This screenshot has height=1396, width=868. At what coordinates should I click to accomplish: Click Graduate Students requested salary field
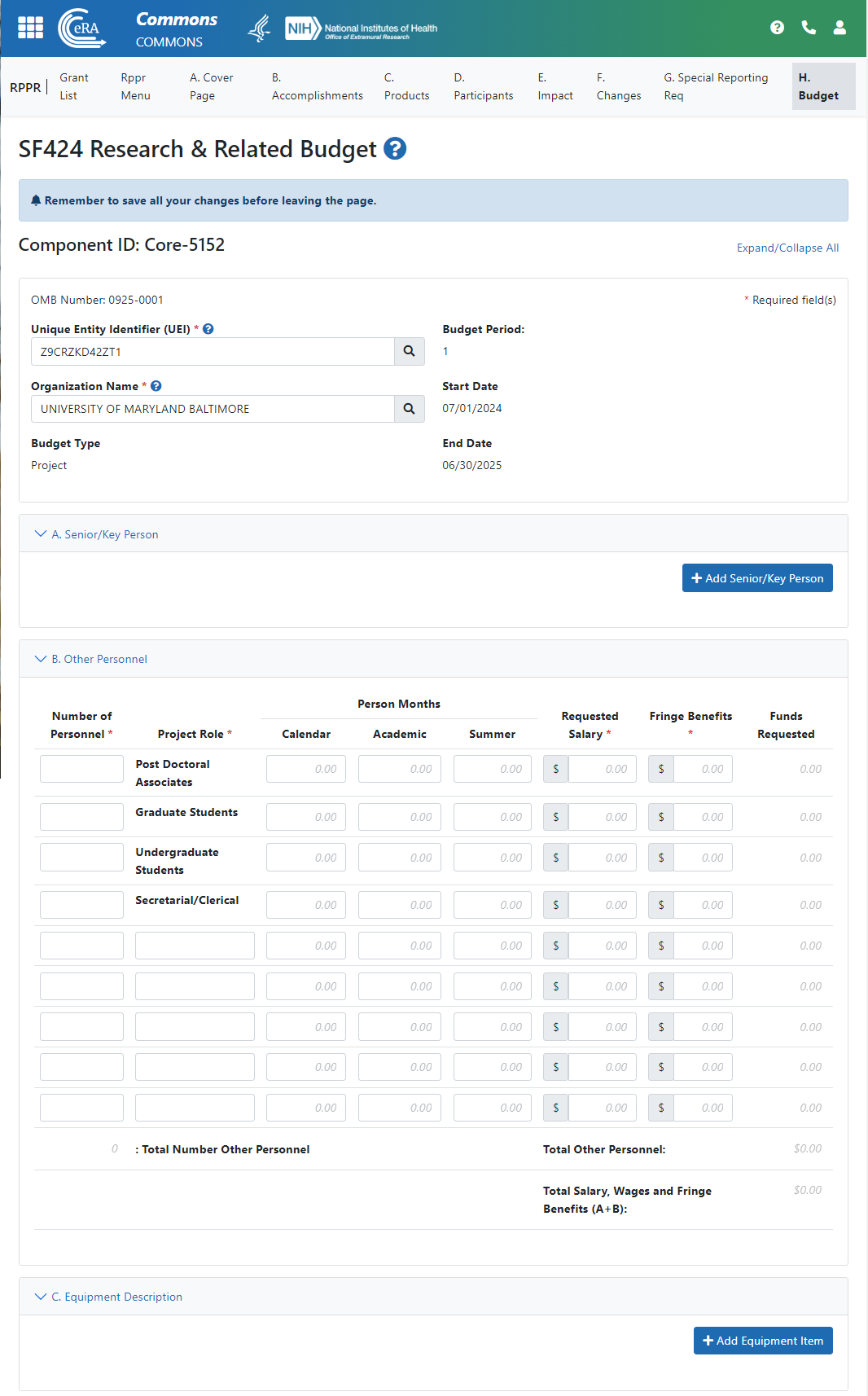[x=602, y=817]
